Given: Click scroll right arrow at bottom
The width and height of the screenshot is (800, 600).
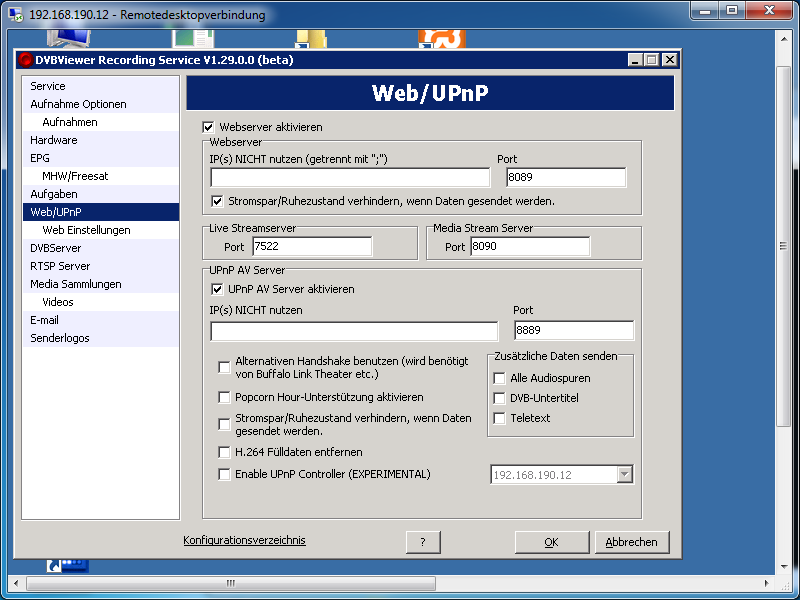Looking at the screenshot, I should point(766,583).
